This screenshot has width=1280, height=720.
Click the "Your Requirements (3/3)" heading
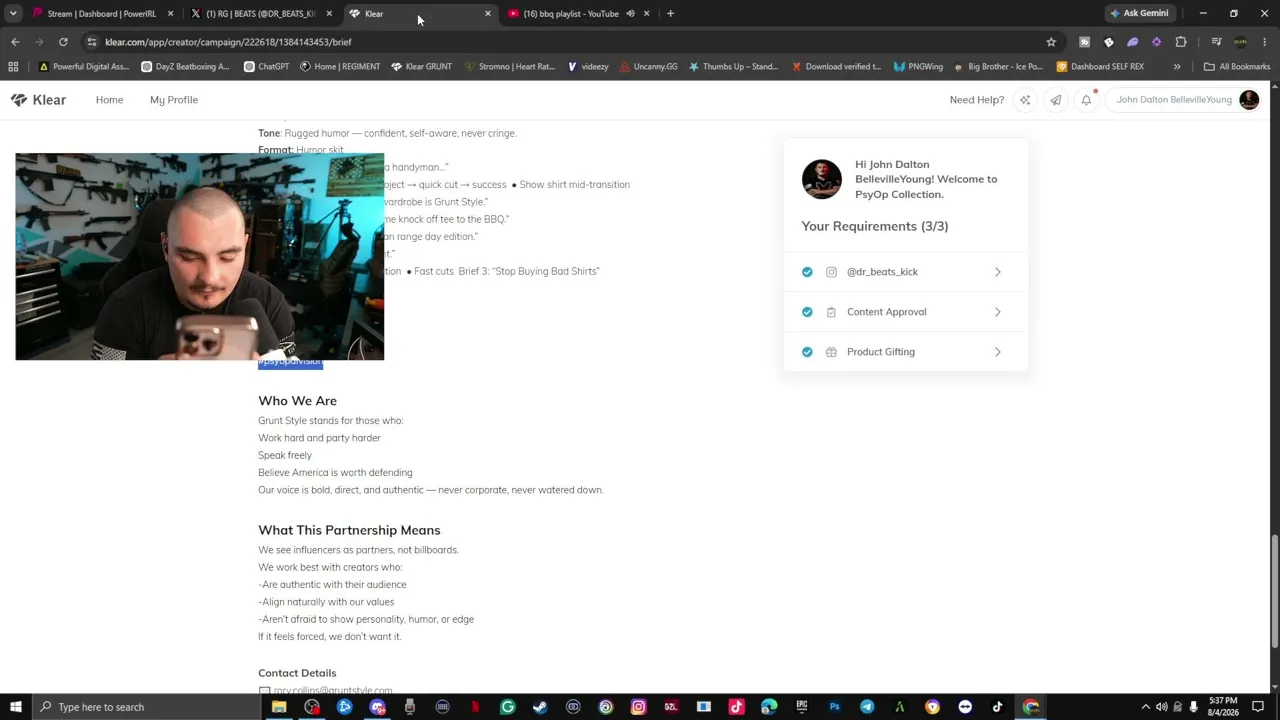875,226
